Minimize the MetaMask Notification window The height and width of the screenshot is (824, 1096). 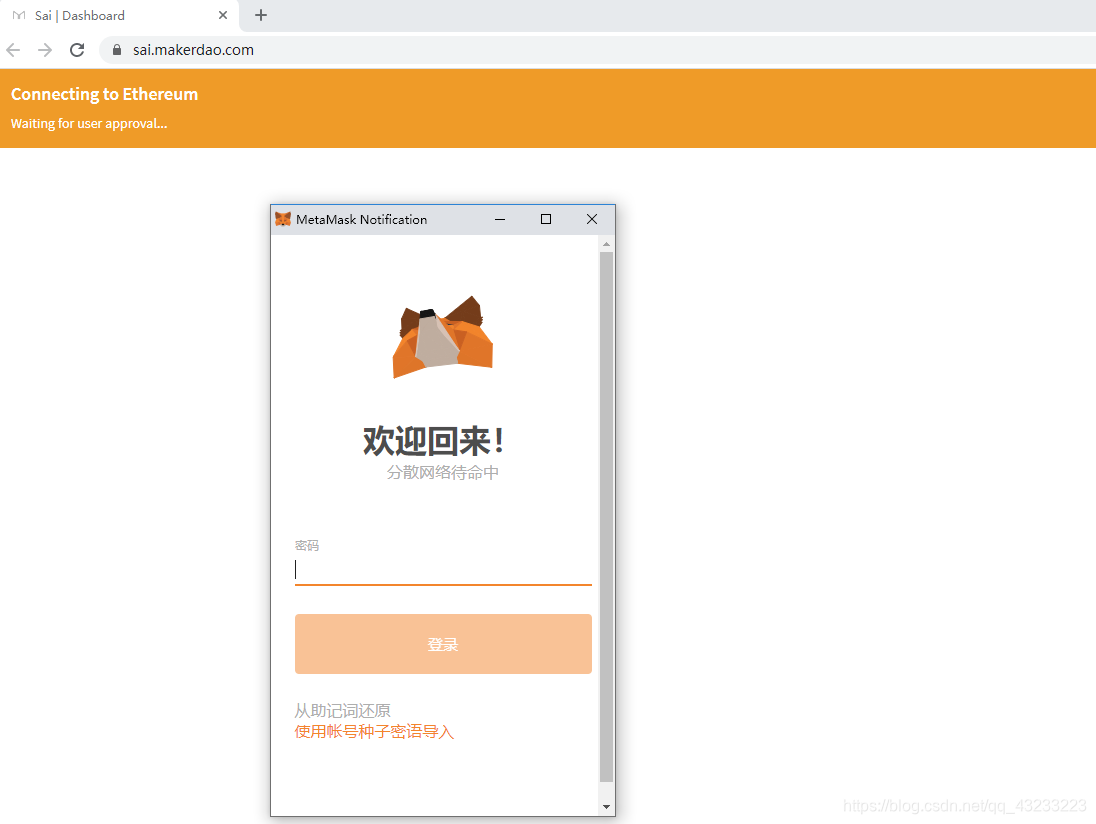[500, 219]
